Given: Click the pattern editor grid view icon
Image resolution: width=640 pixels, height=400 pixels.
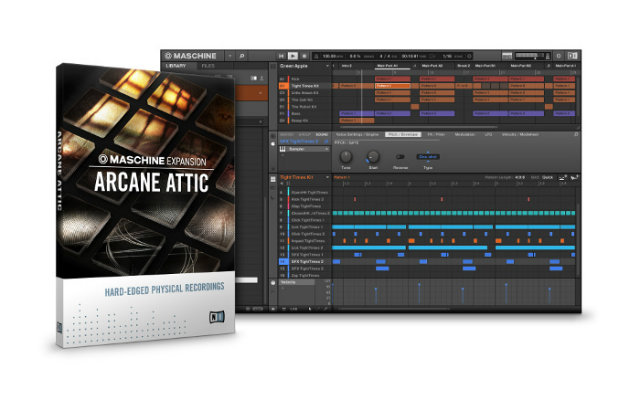Looking at the screenshot, I should (273, 179).
